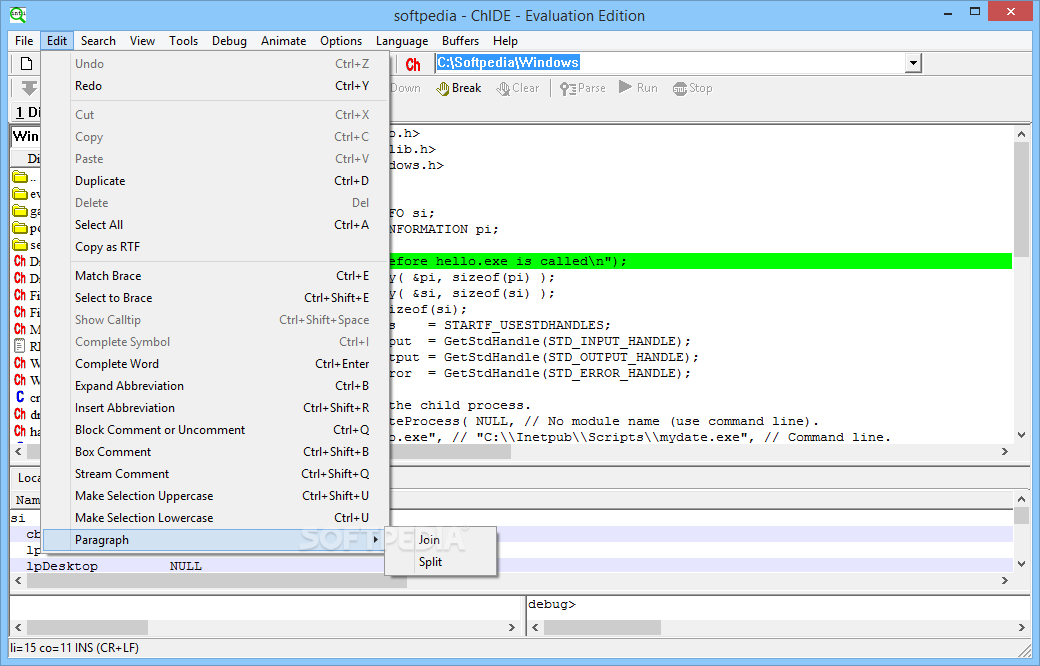Select the text document icon in file list

click(x=20, y=346)
